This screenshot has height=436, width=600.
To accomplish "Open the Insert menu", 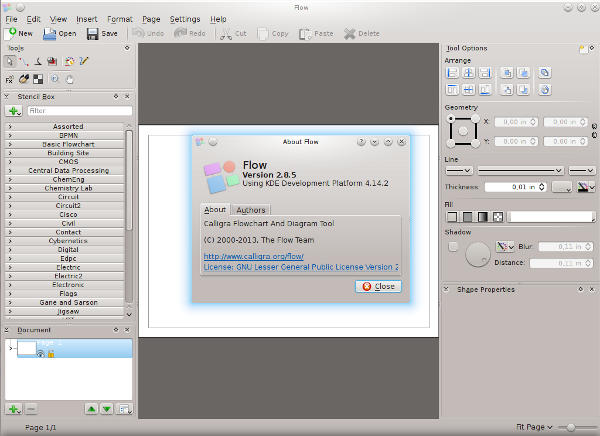I will click(x=86, y=19).
